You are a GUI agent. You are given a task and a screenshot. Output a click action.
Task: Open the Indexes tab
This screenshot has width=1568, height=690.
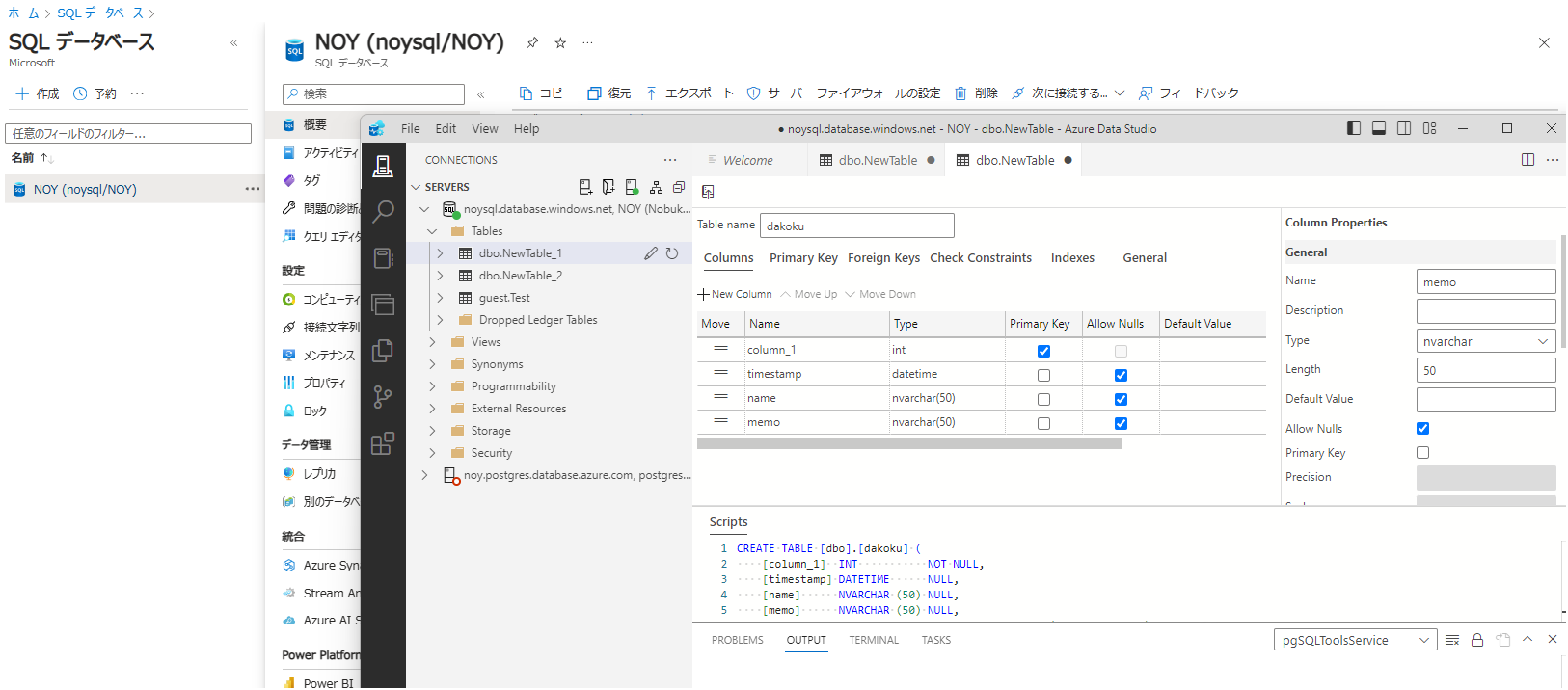tap(1072, 257)
